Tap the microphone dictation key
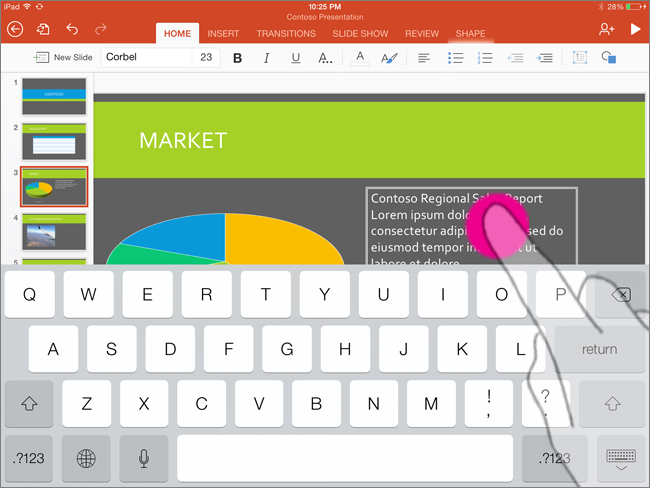Screen dimensions: 650x488 [144, 458]
